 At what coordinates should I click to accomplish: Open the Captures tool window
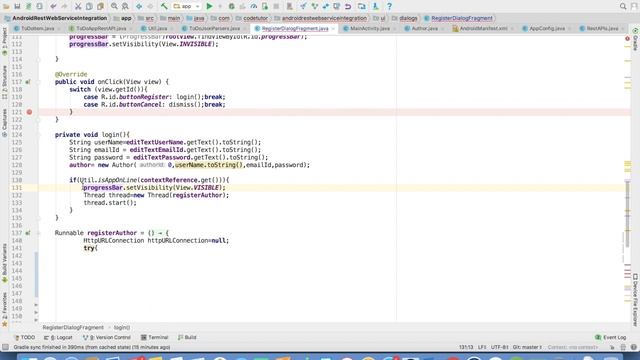pyautogui.click(x=4, y=122)
